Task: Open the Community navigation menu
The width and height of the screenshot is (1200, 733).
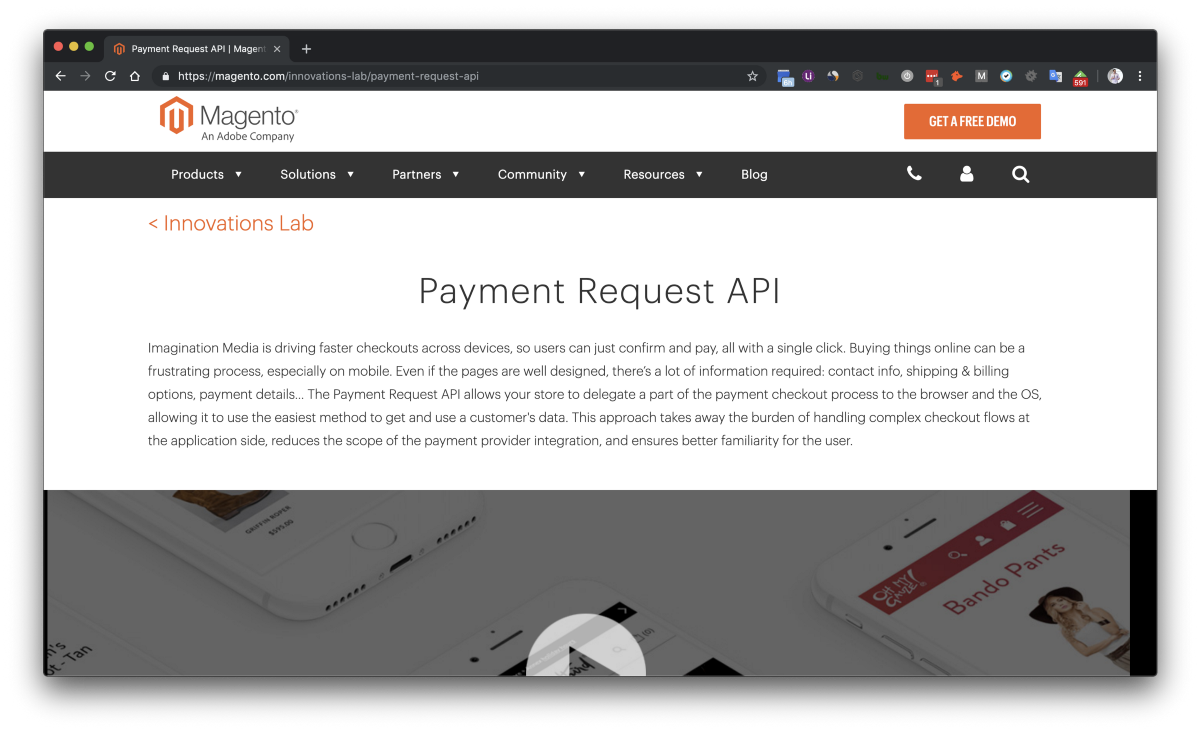Action: click(541, 174)
